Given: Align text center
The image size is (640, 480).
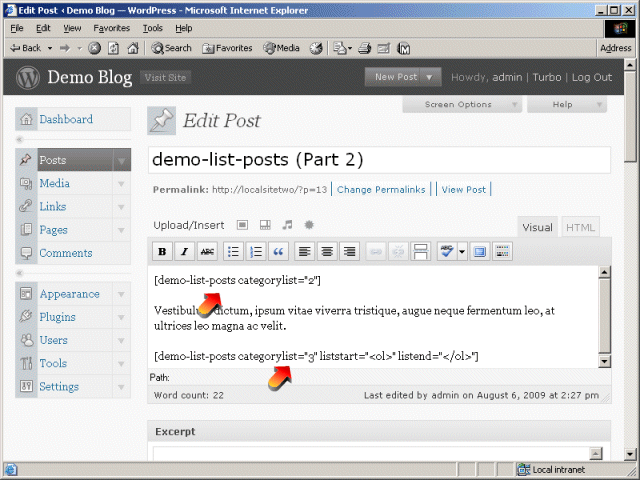Looking at the screenshot, I should [x=327, y=251].
